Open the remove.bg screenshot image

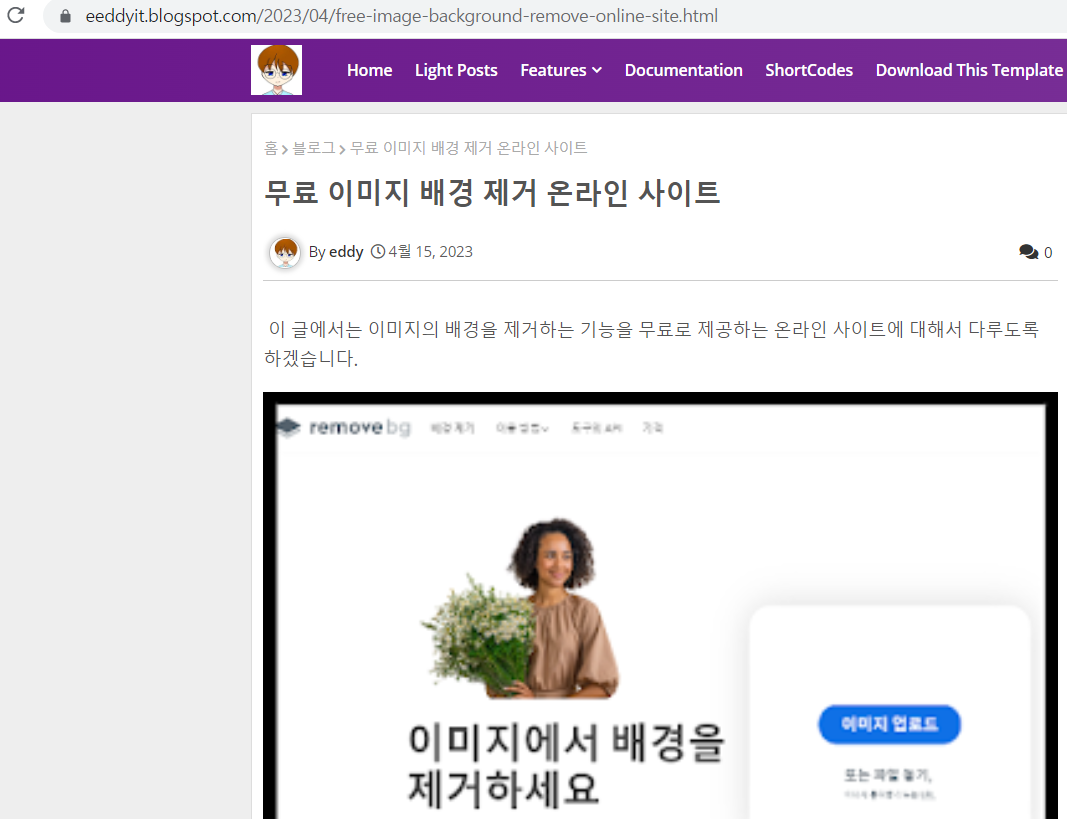(x=660, y=605)
